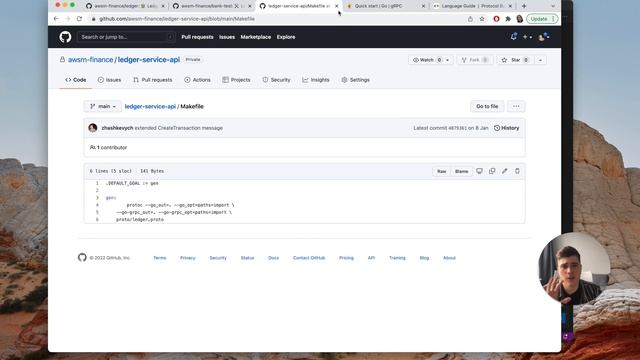Select the repository Pull requests tab
The width and height of the screenshot is (640, 360).
click(153, 80)
